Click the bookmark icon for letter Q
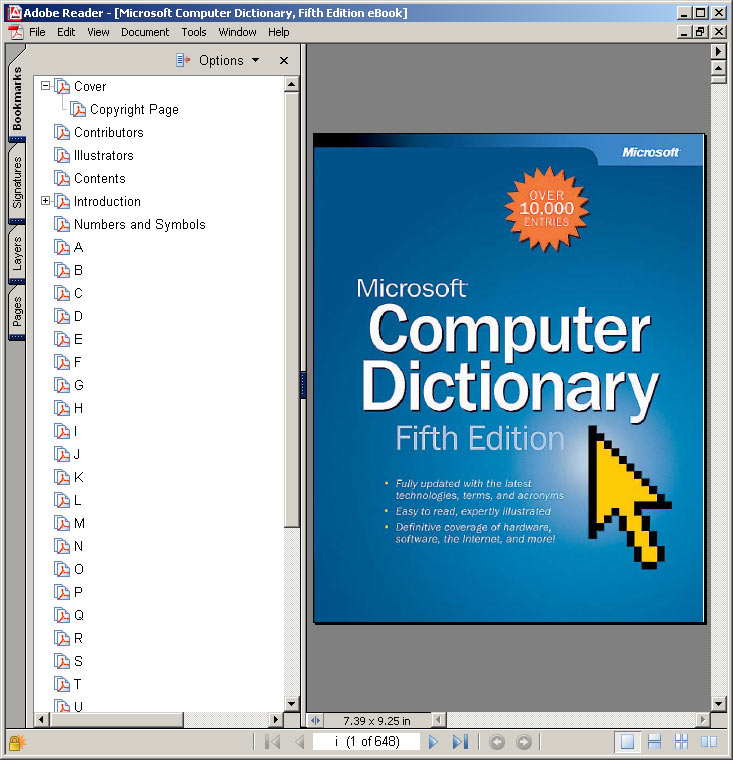733x760 pixels. click(62, 615)
